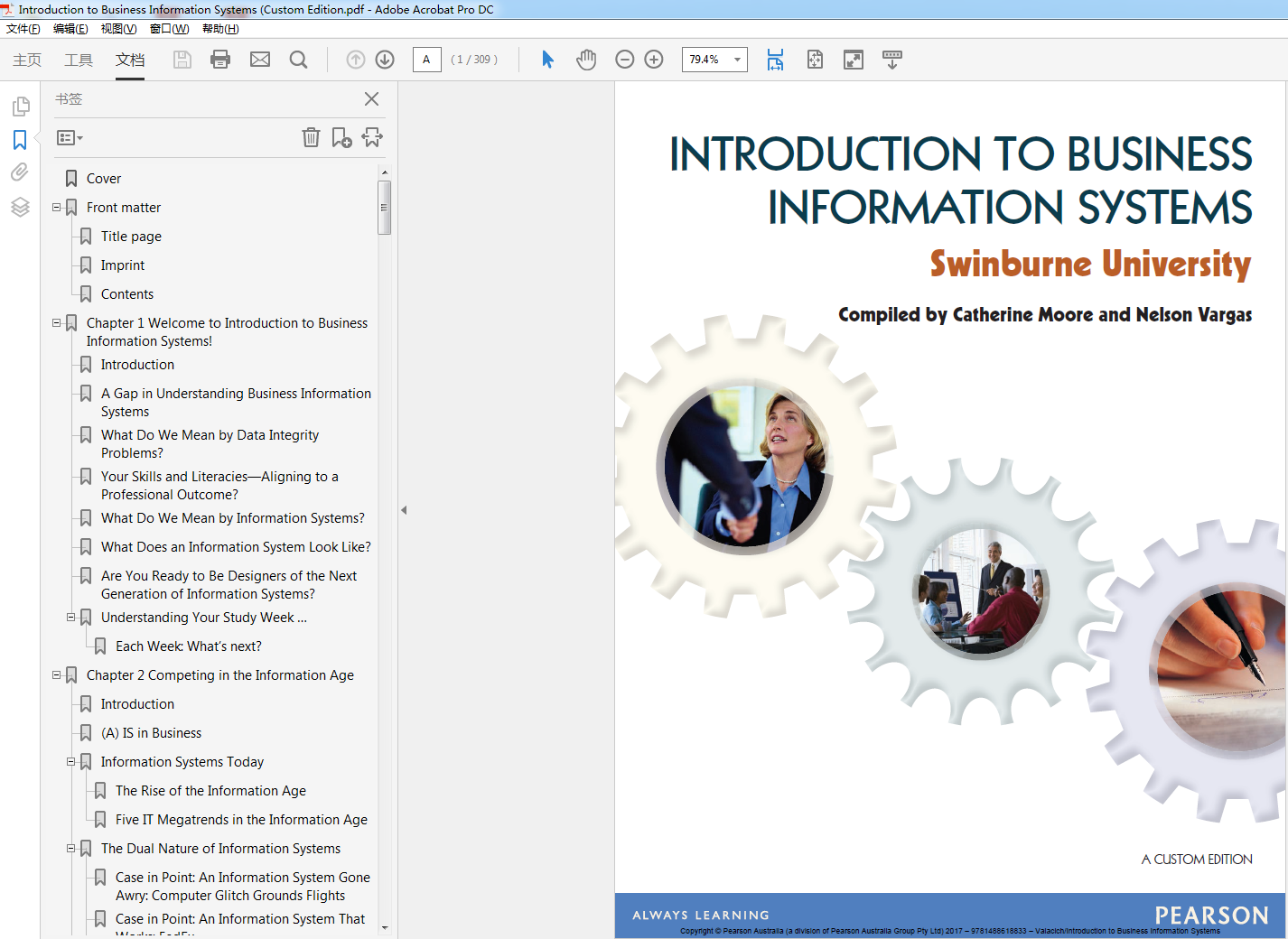Zoom in with plus icon
This screenshot has width=1288, height=939.
[654, 60]
